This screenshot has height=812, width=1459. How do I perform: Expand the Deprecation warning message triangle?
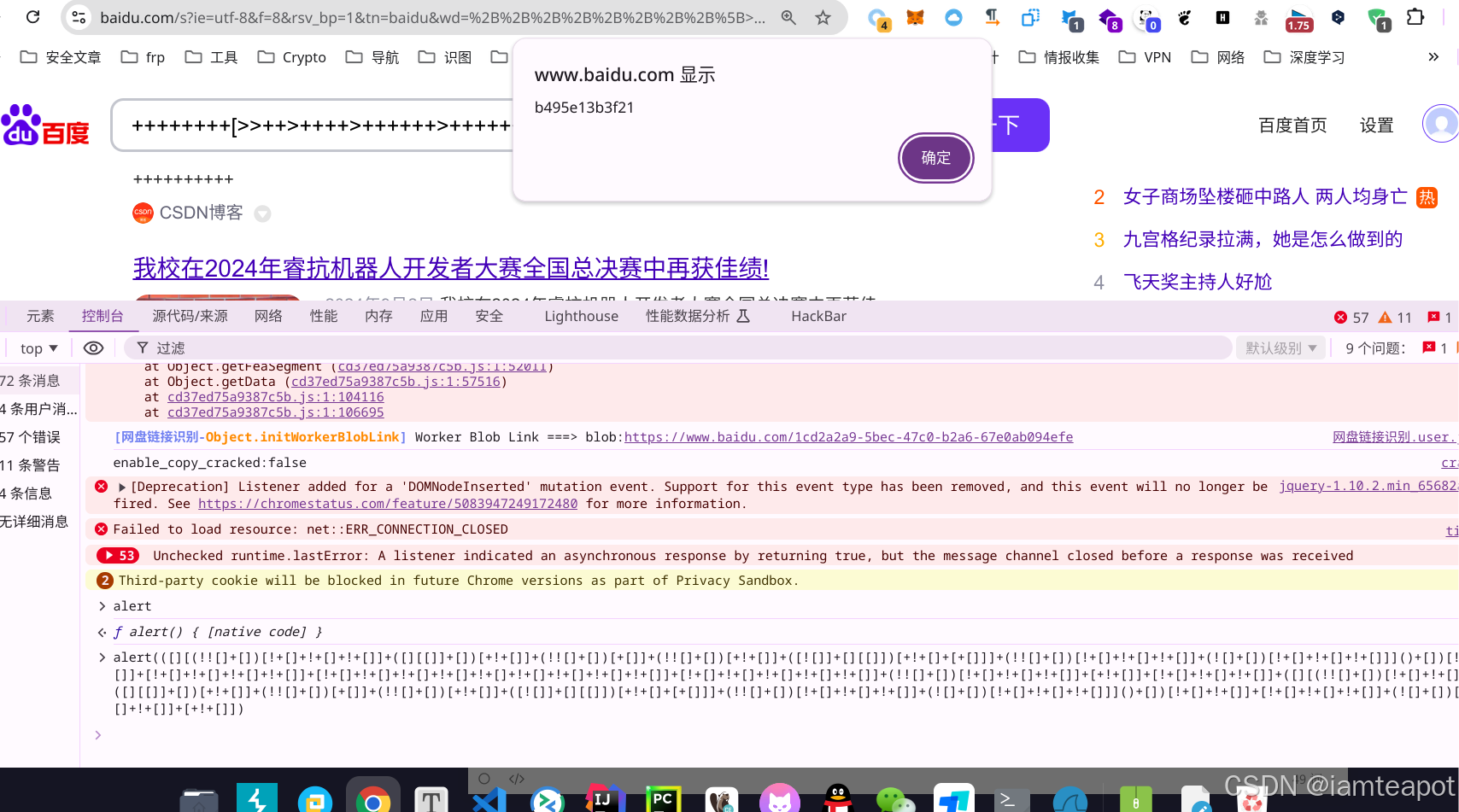(122, 487)
